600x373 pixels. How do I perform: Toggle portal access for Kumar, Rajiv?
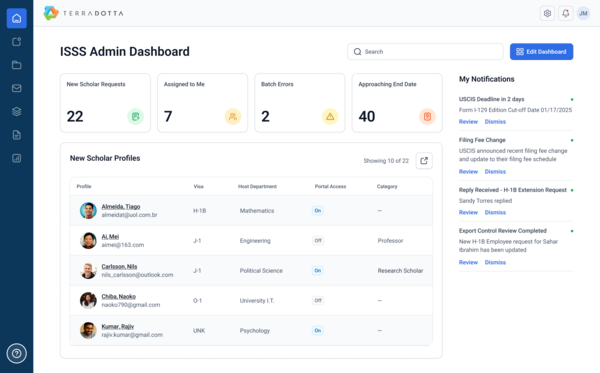318,330
